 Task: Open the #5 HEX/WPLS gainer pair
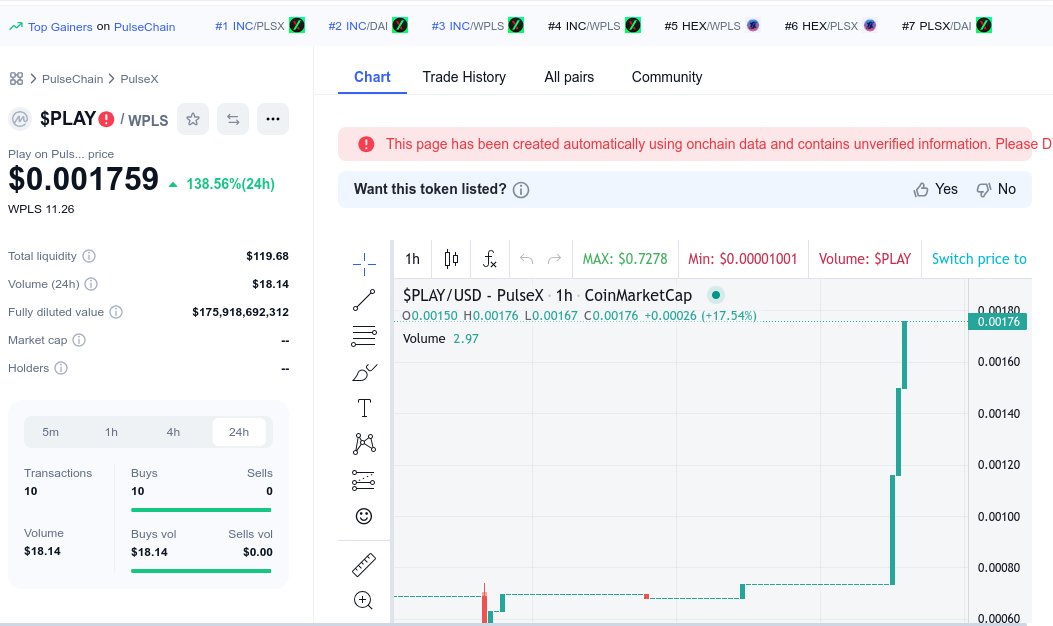coord(712,26)
